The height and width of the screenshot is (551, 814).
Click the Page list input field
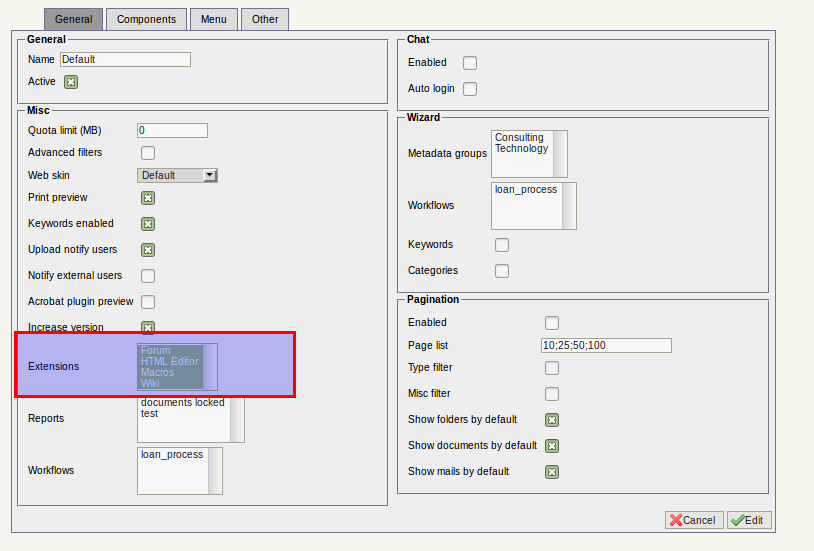coord(606,345)
